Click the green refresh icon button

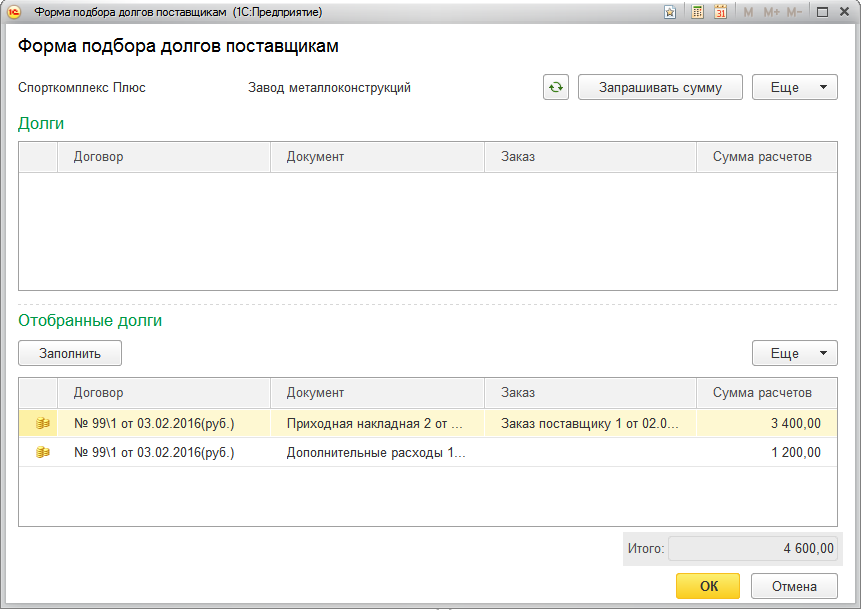(x=556, y=87)
